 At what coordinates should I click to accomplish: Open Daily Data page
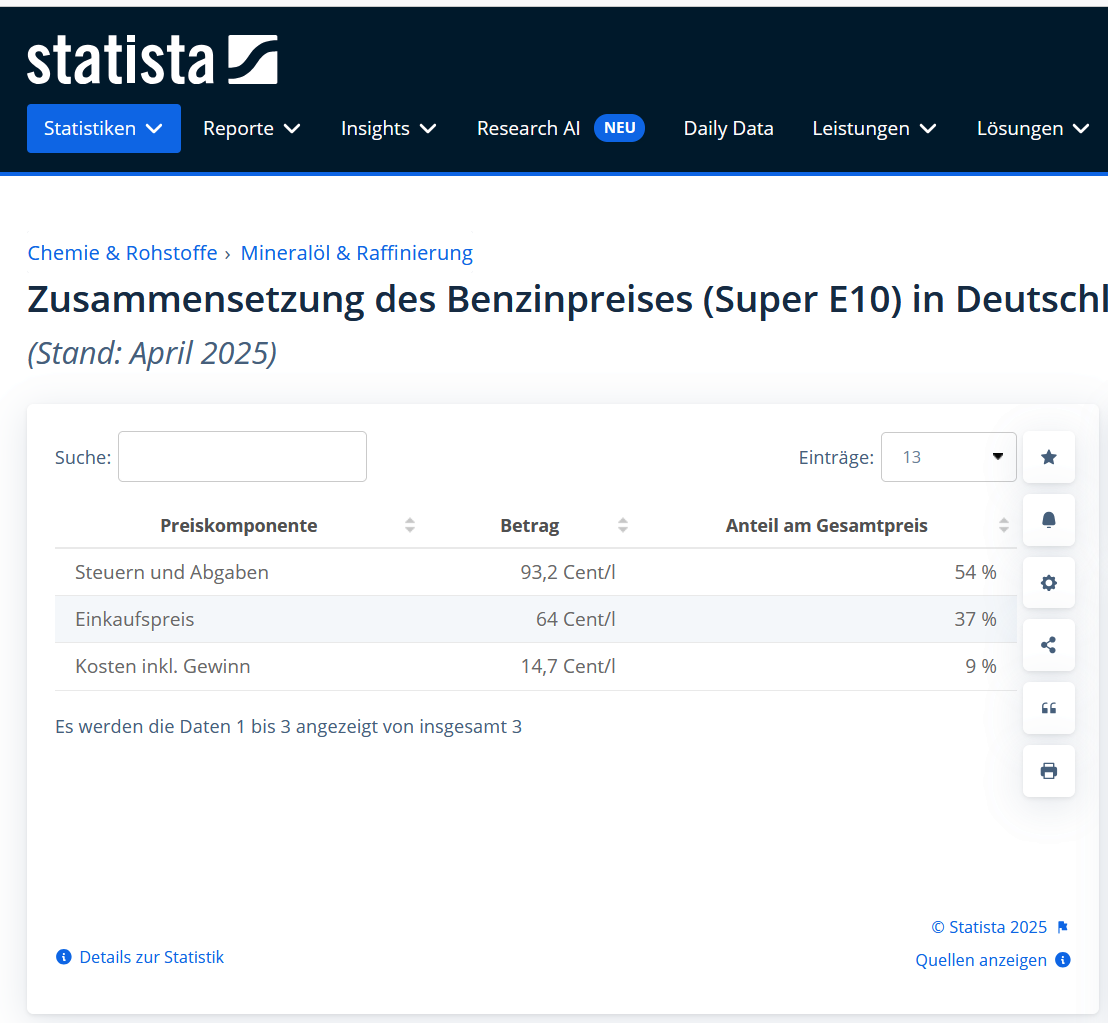tap(729, 129)
